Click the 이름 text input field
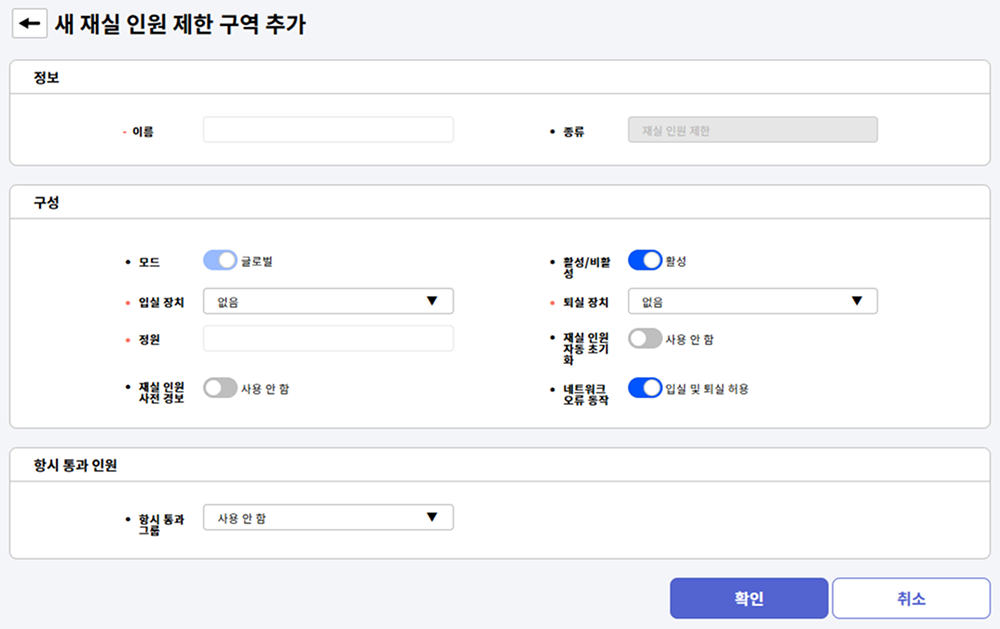Screen dimensions: 1000x629 point(328,130)
